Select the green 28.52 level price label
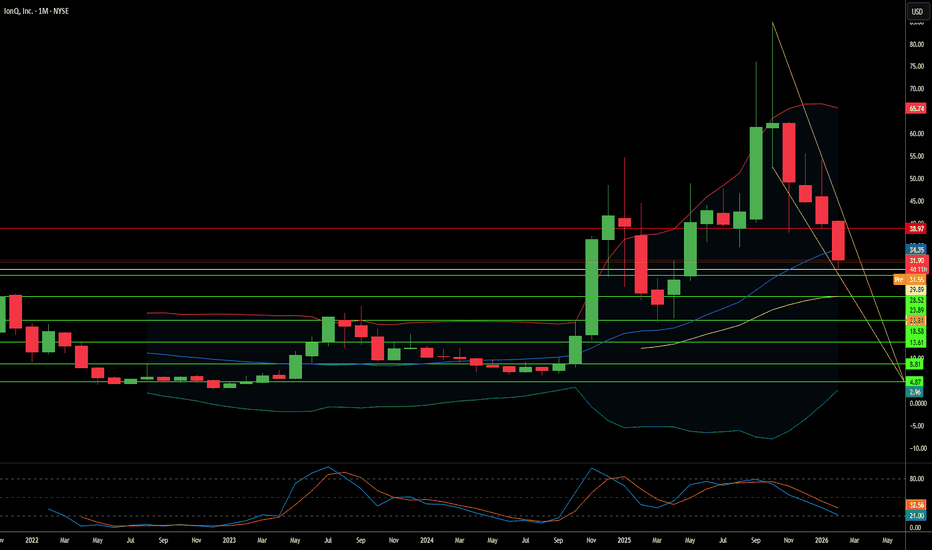The height and width of the screenshot is (550, 932). [x=916, y=300]
